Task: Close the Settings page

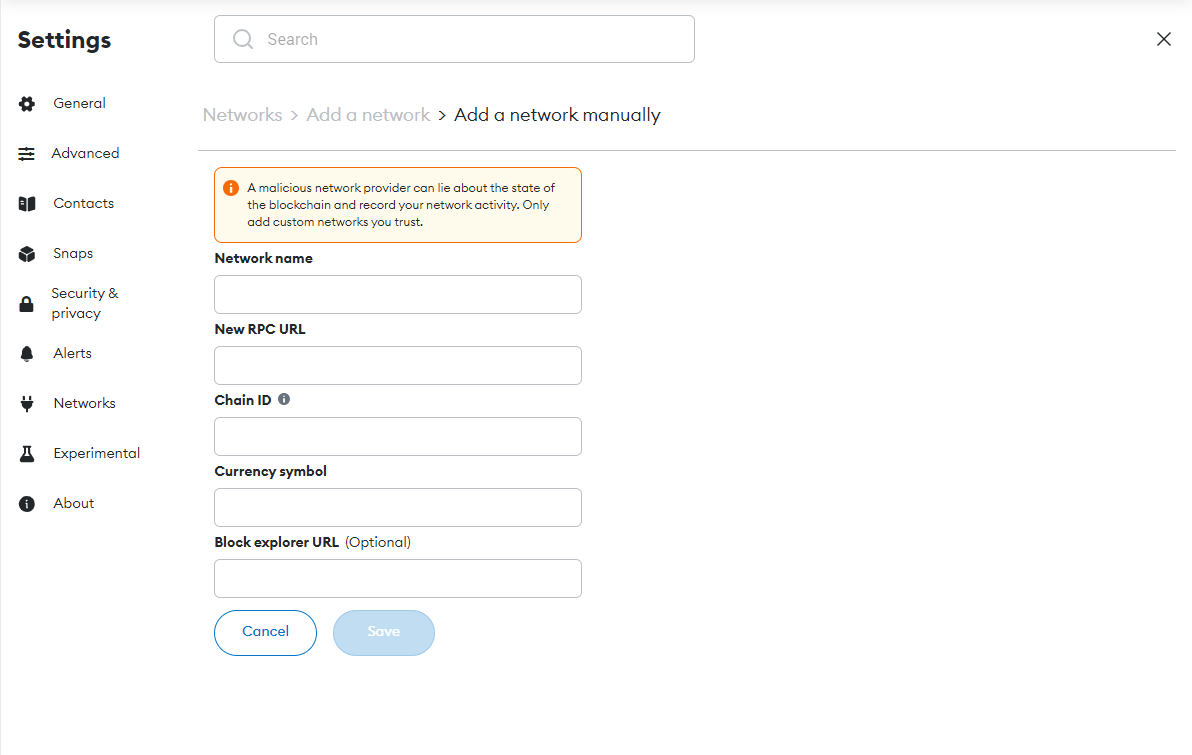Action: click(x=1164, y=39)
